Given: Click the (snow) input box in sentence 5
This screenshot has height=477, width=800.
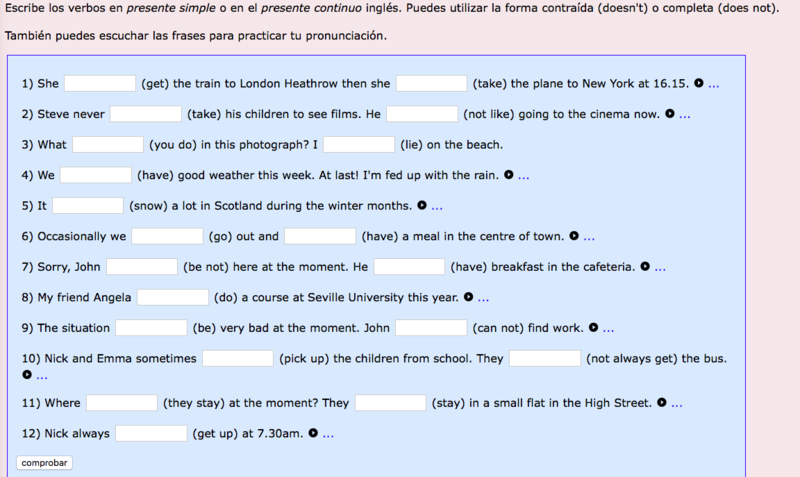Looking at the screenshot, I should [x=88, y=206].
